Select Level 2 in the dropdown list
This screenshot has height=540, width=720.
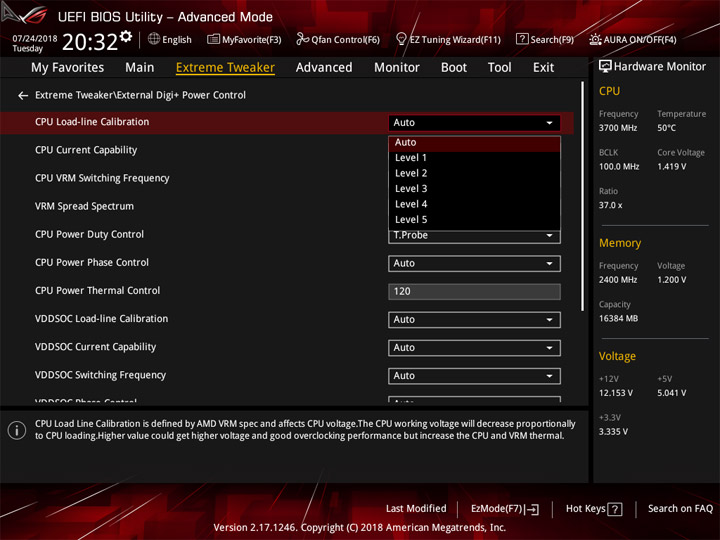(474, 174)
